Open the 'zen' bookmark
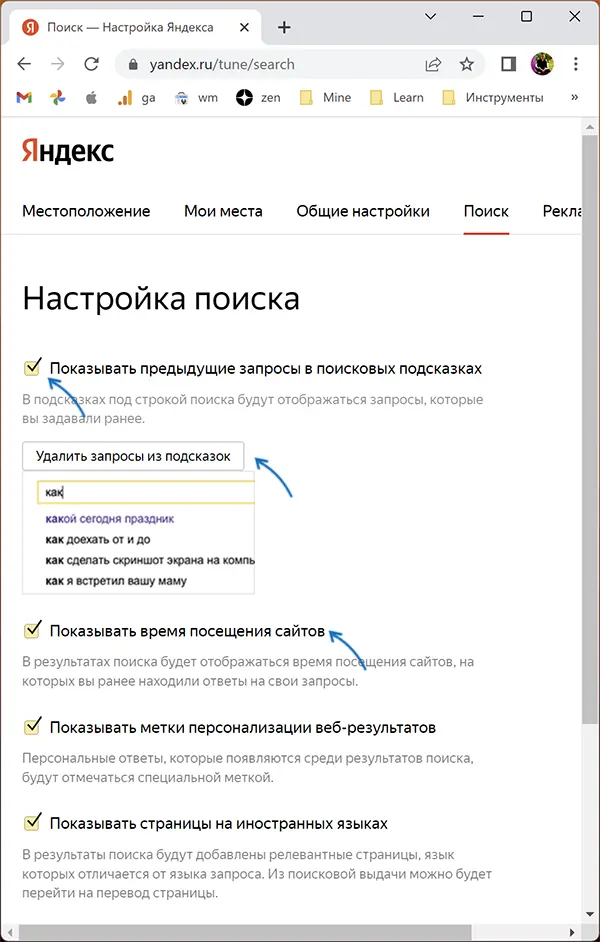This screenshot has height=942, width=600. pyautogui.click(x=258, y=98)
